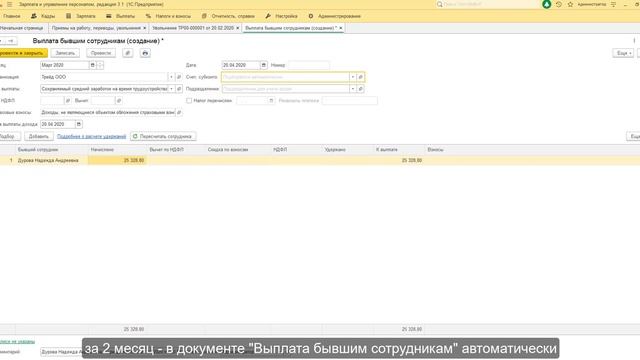640x360 pixels.
Task: Open Подразделение record icon
Action: click(360, 89)
